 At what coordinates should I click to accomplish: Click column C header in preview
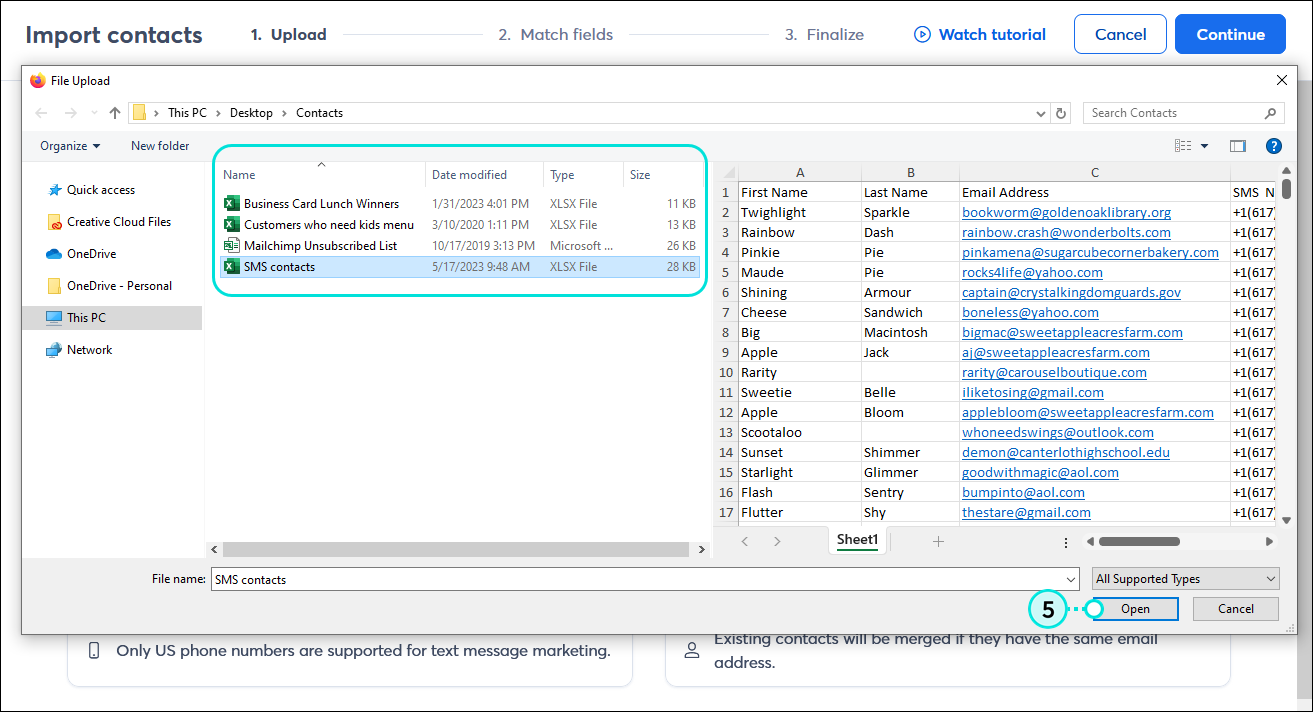tap(1095, 173)
